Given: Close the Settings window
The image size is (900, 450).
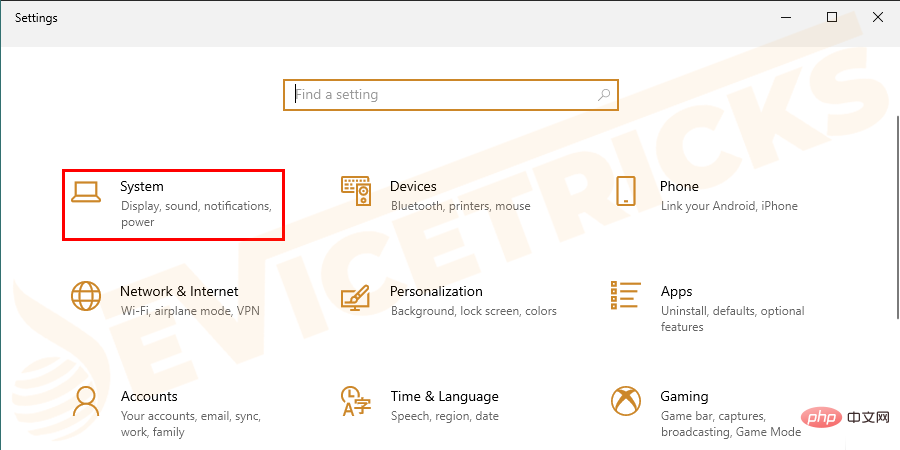Looking at the screenshot, I should (877, 18).
